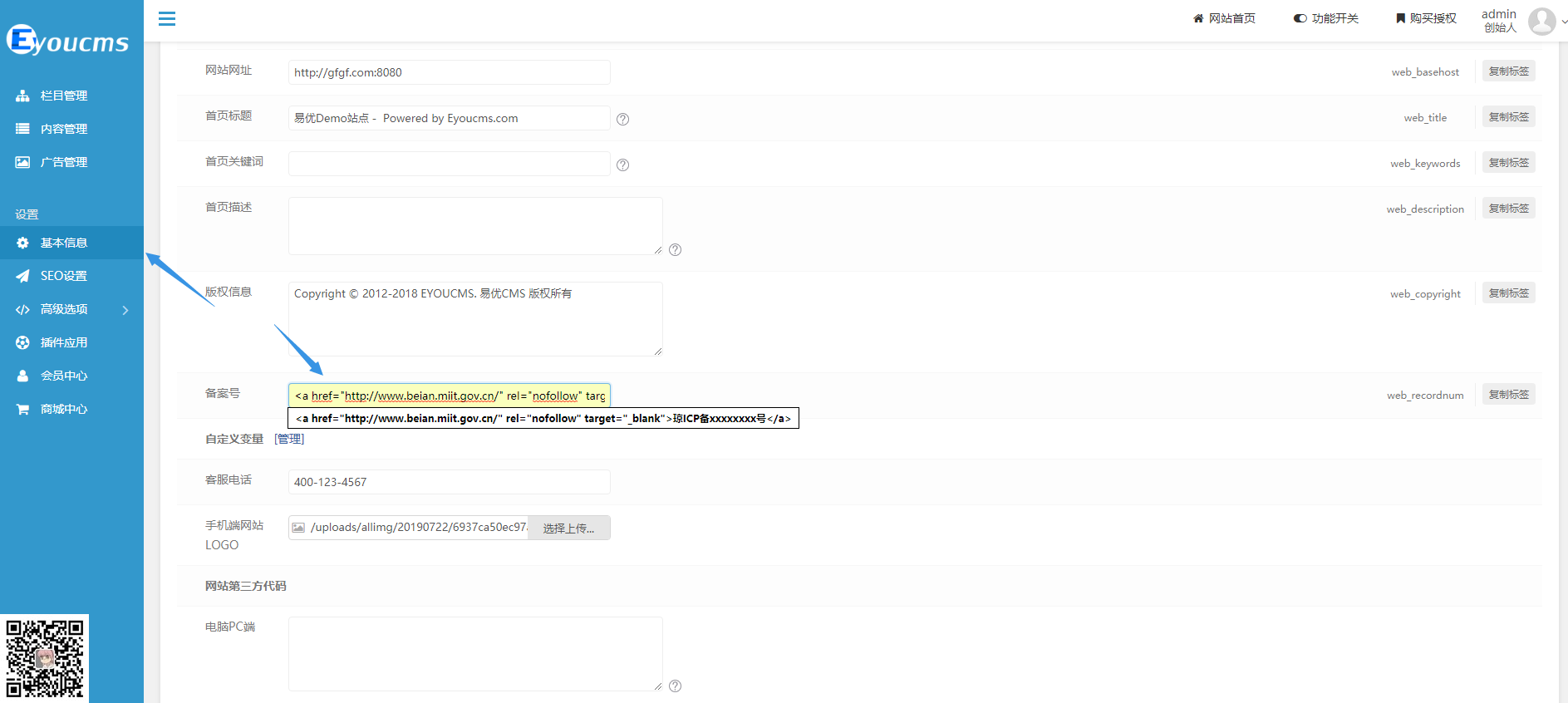Open SEO设置 in the sidebar

pyautogui.click(x=63, y=276)
